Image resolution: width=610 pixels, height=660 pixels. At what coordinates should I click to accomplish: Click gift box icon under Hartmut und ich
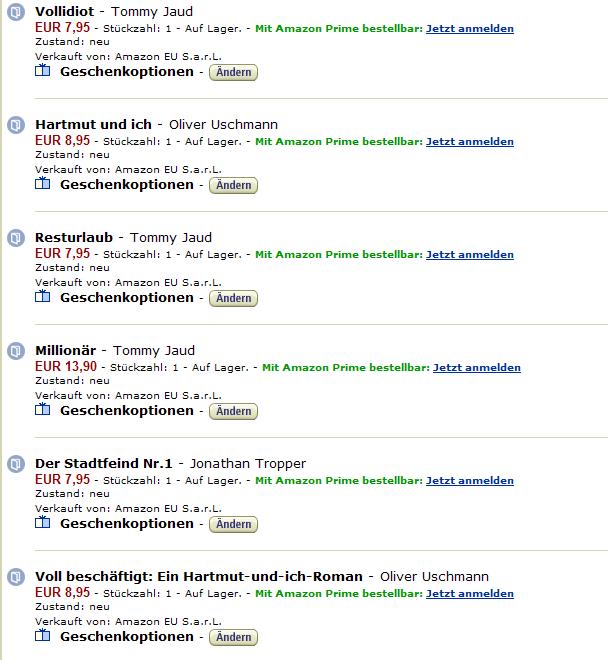click(43, 183)
